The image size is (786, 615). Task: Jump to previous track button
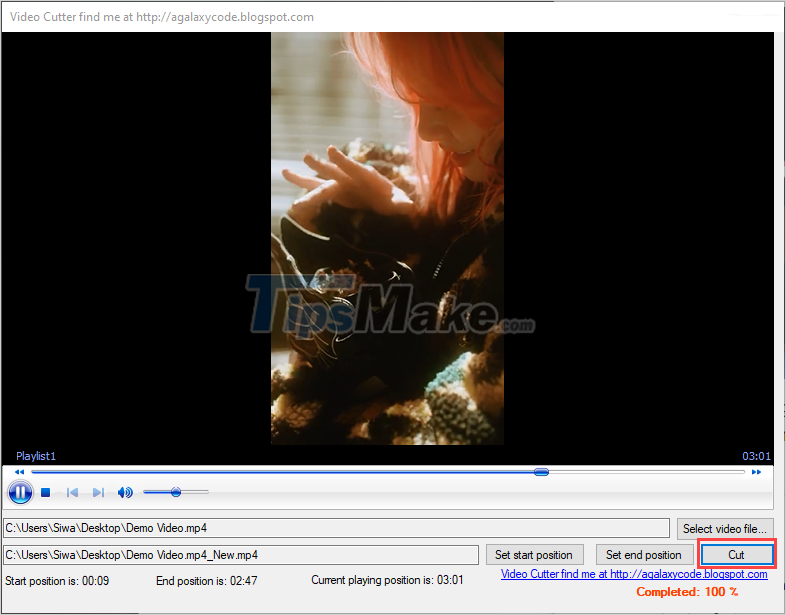click(72, 493)
